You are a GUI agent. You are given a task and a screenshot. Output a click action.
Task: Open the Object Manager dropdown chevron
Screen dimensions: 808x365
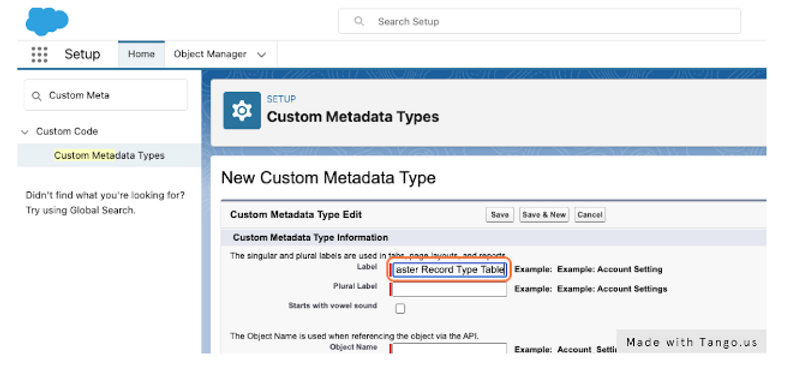tap(261, 55)
